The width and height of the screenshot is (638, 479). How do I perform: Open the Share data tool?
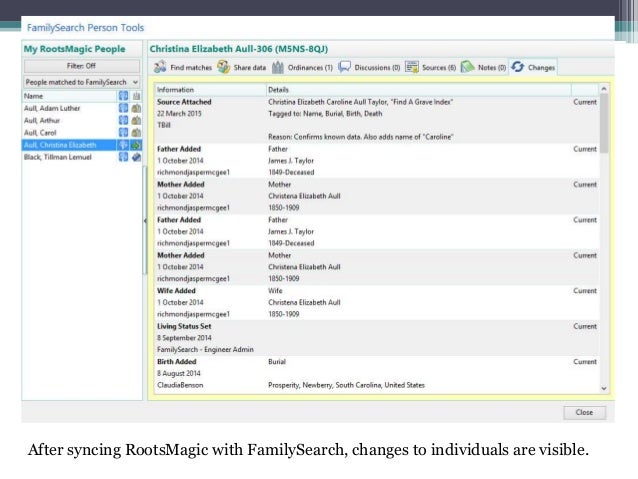(225, 67)
